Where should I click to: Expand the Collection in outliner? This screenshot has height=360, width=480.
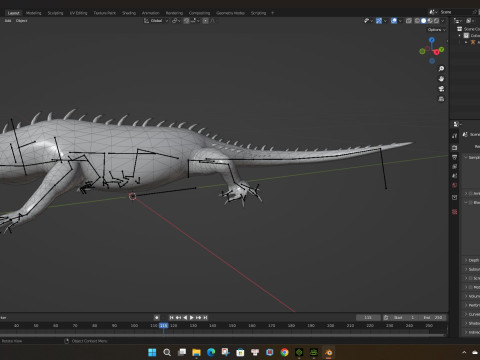(x=460, y=36)
